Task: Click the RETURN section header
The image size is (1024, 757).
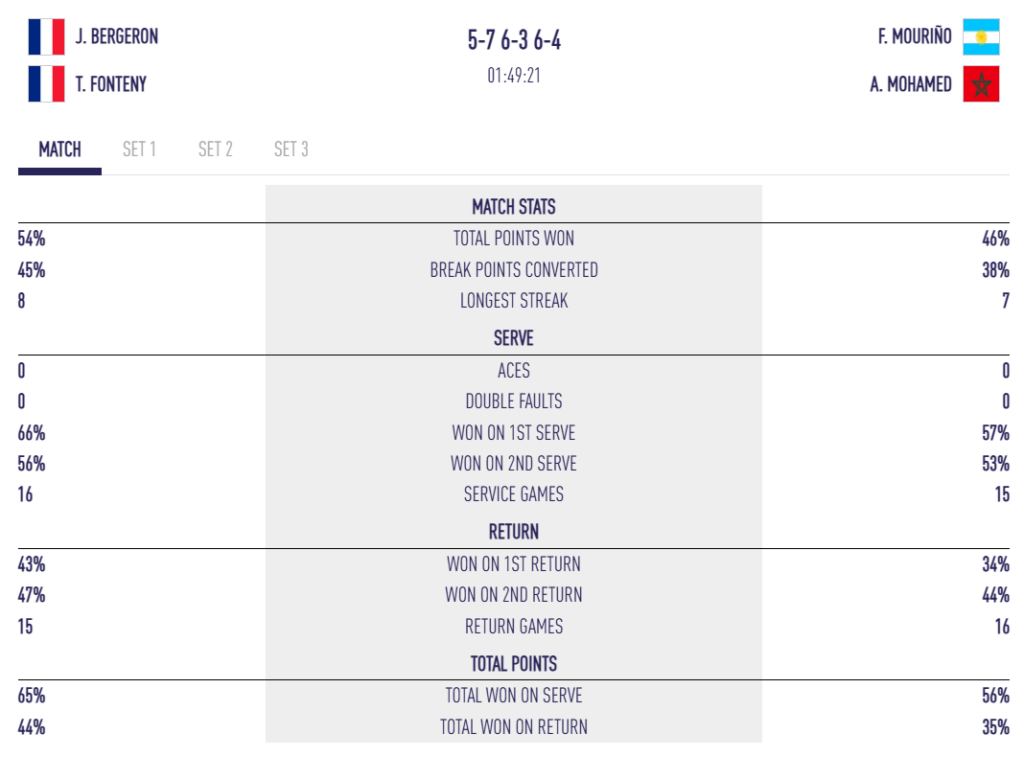Action: pos(514,532)
